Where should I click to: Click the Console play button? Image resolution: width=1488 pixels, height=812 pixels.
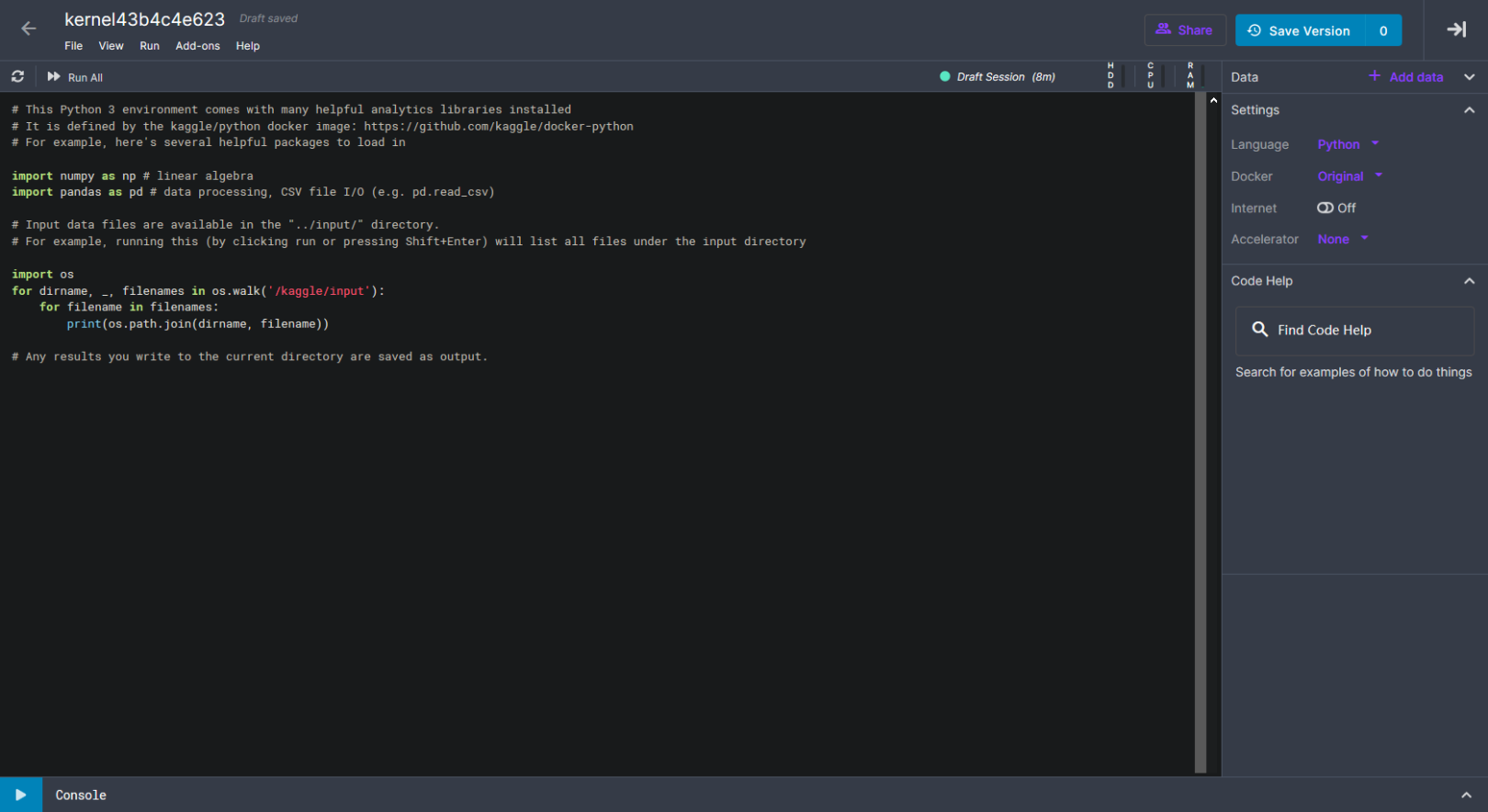tap(21, 795)
